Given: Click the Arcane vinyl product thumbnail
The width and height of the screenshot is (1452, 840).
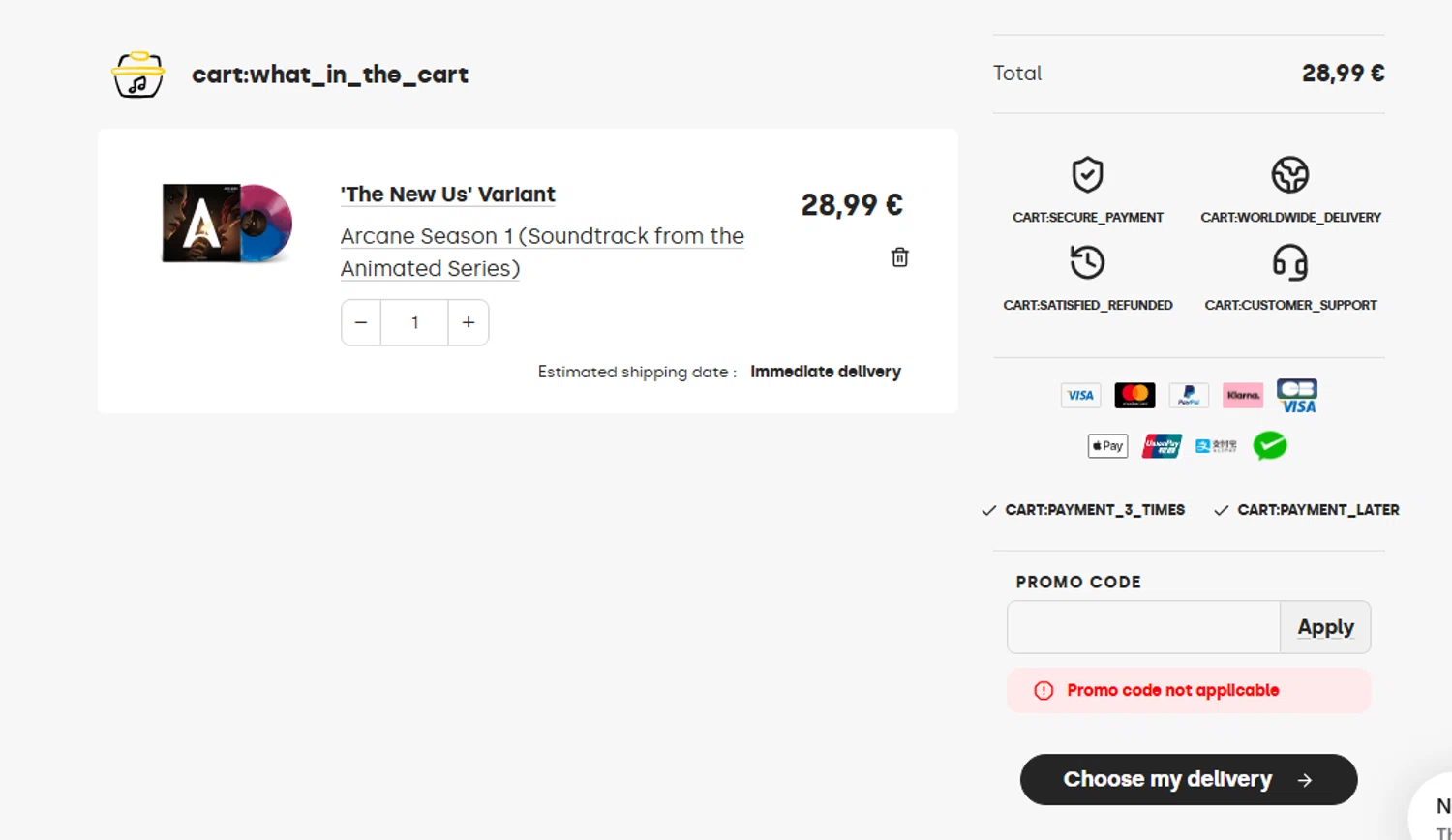Looking at the screenshot, I should tap(227, 224).
